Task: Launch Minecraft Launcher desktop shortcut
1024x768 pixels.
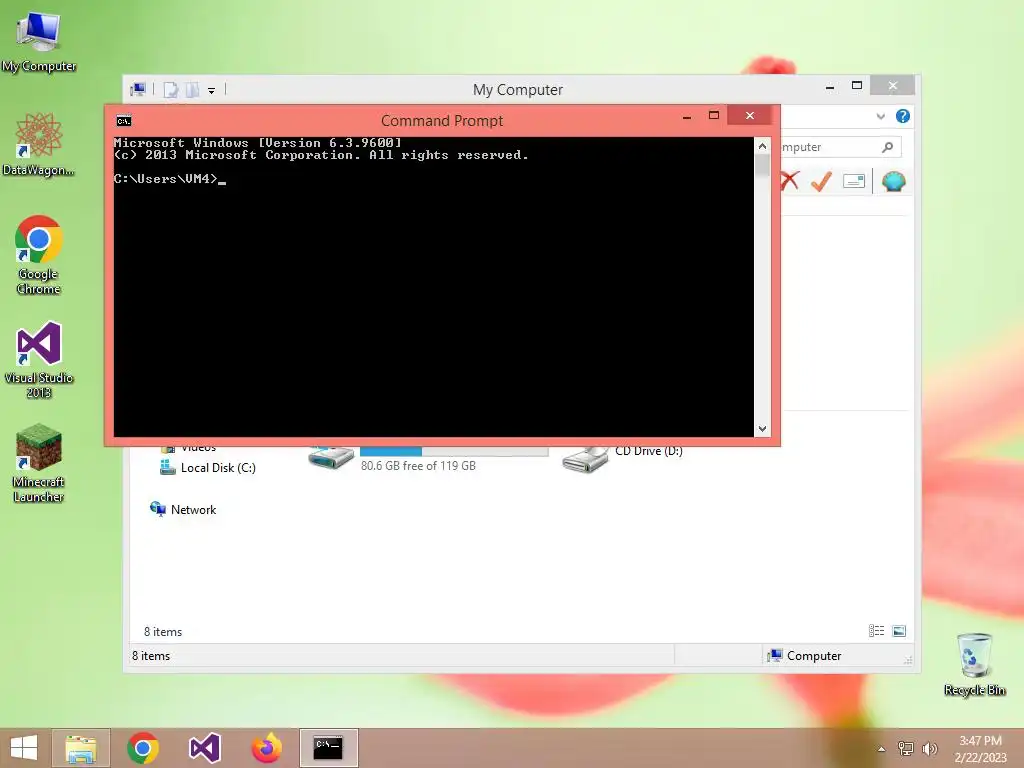Action: 39,463
